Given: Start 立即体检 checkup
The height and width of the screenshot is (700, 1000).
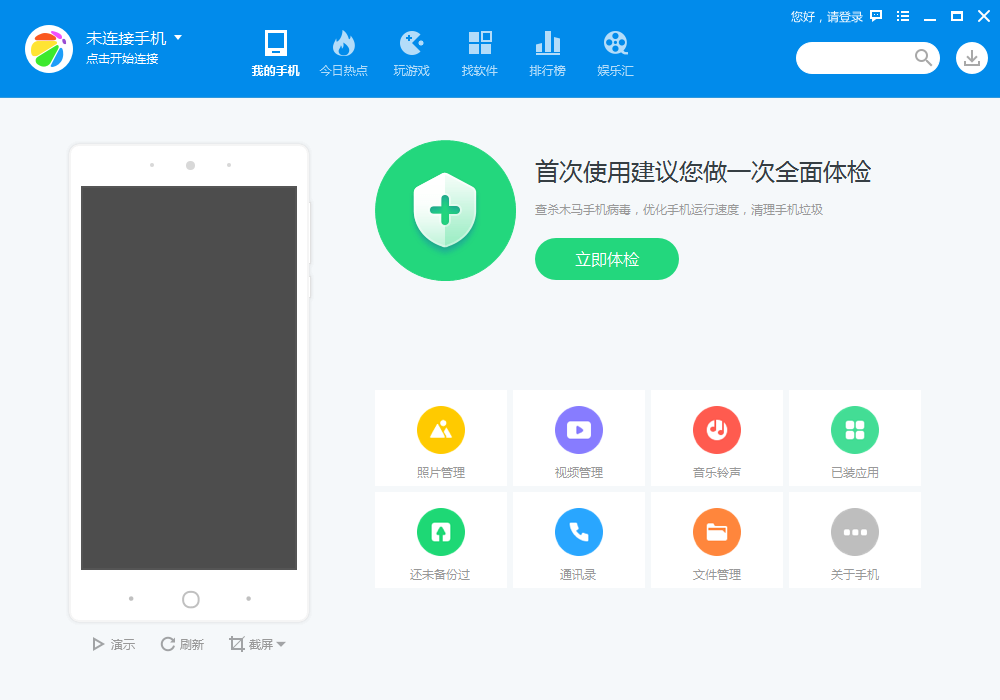Looking at the screenshot, I should 607,259.
